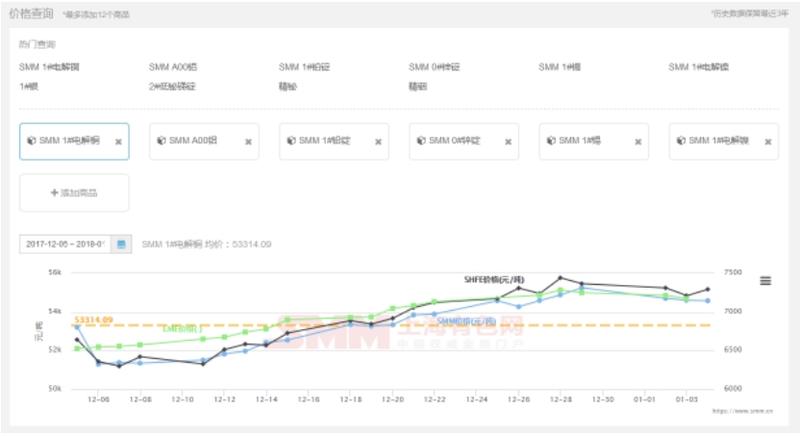Viewport: 800px width, 436px height.
Task: Click the 56k left-axis value
Action: tap(55, 272)
